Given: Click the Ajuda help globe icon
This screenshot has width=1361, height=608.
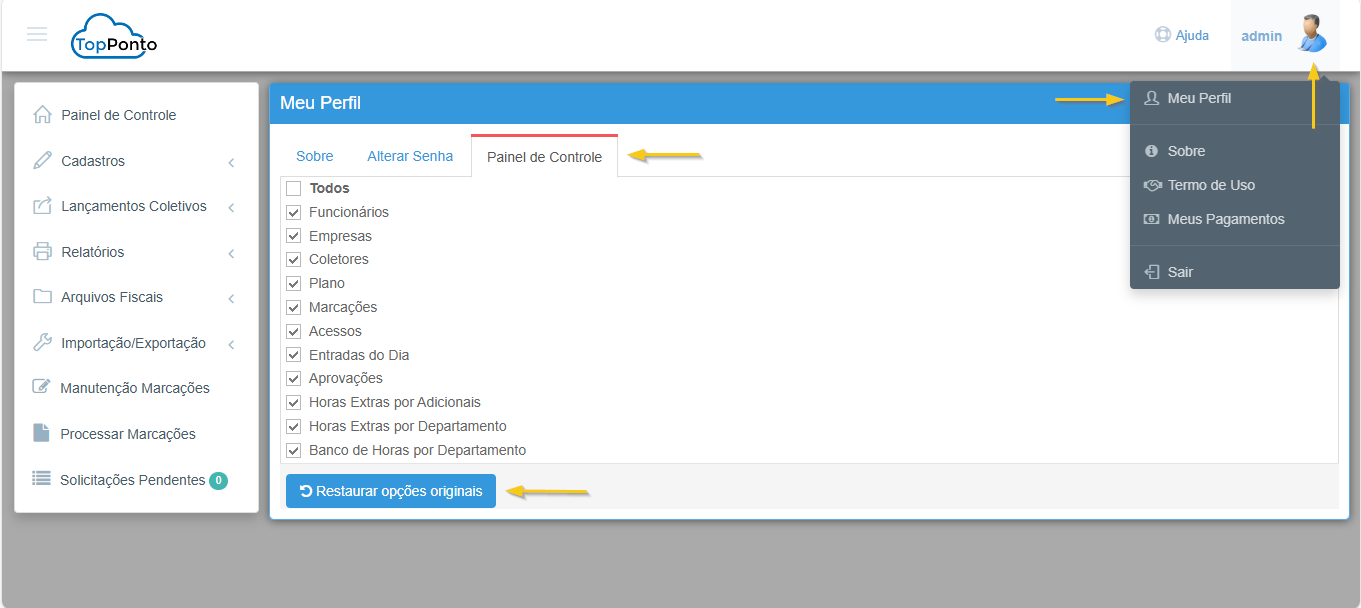Looking at the screenshot, I should [1162, 35].
